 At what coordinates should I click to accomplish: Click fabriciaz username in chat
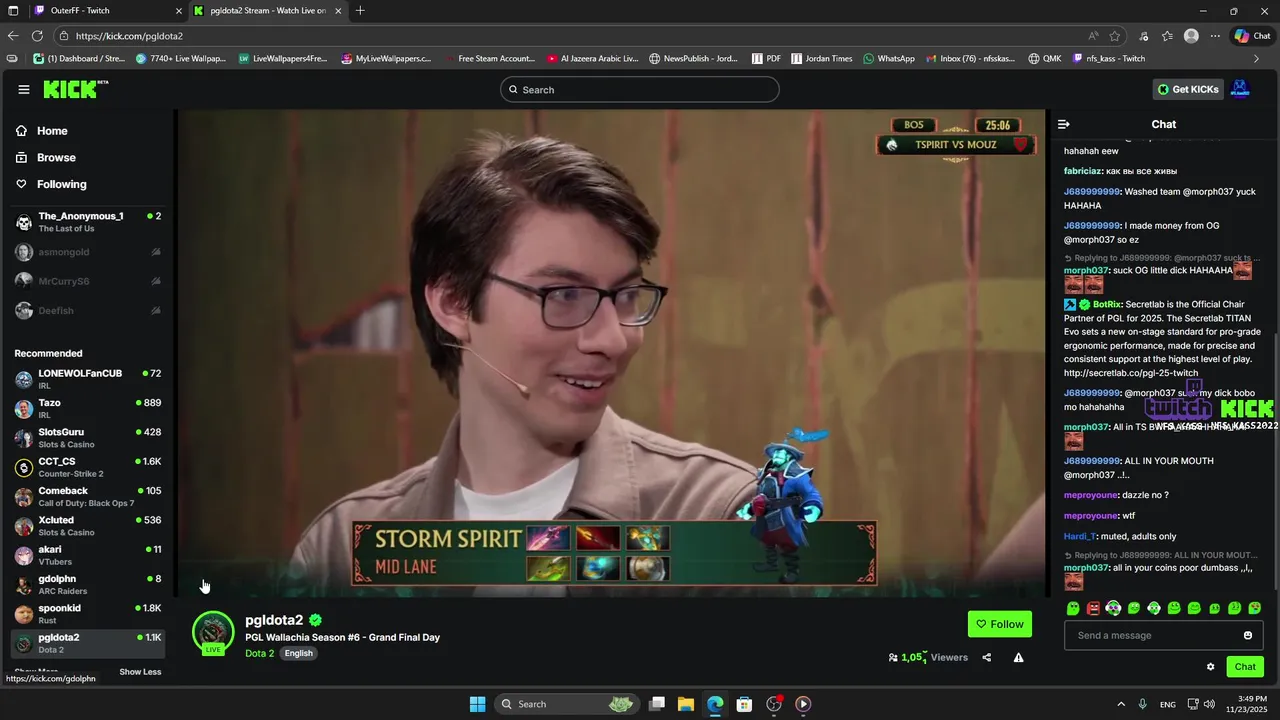[1083, 171]
